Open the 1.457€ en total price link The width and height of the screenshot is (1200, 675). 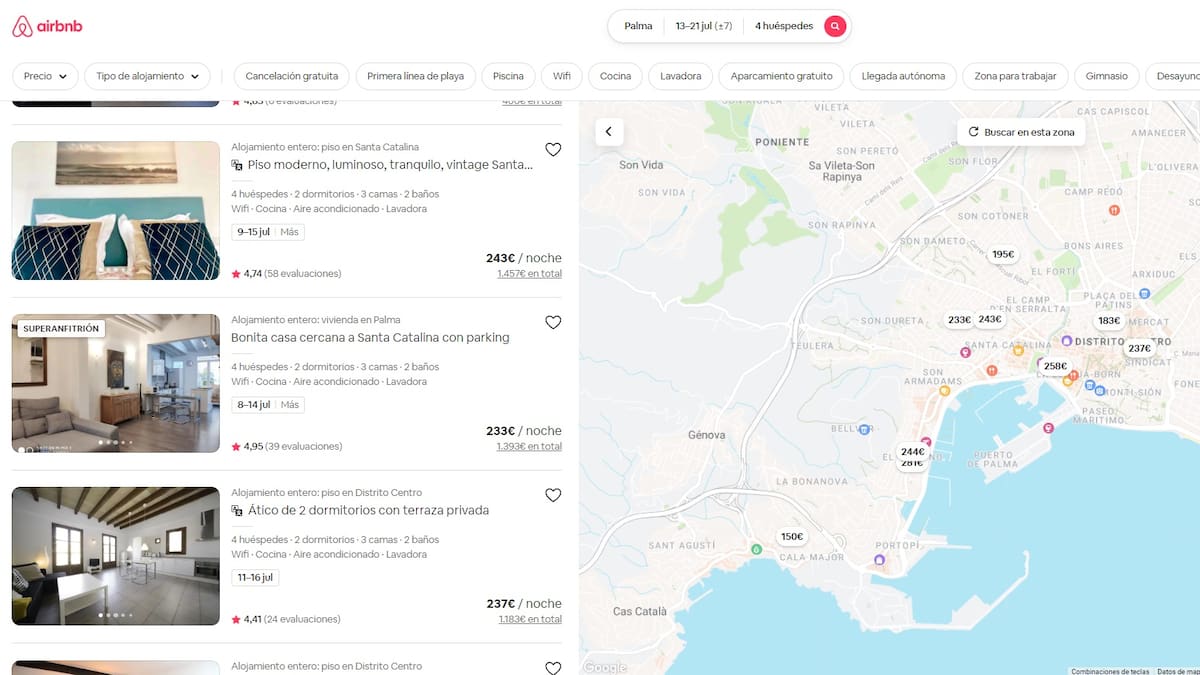point(529,273)
